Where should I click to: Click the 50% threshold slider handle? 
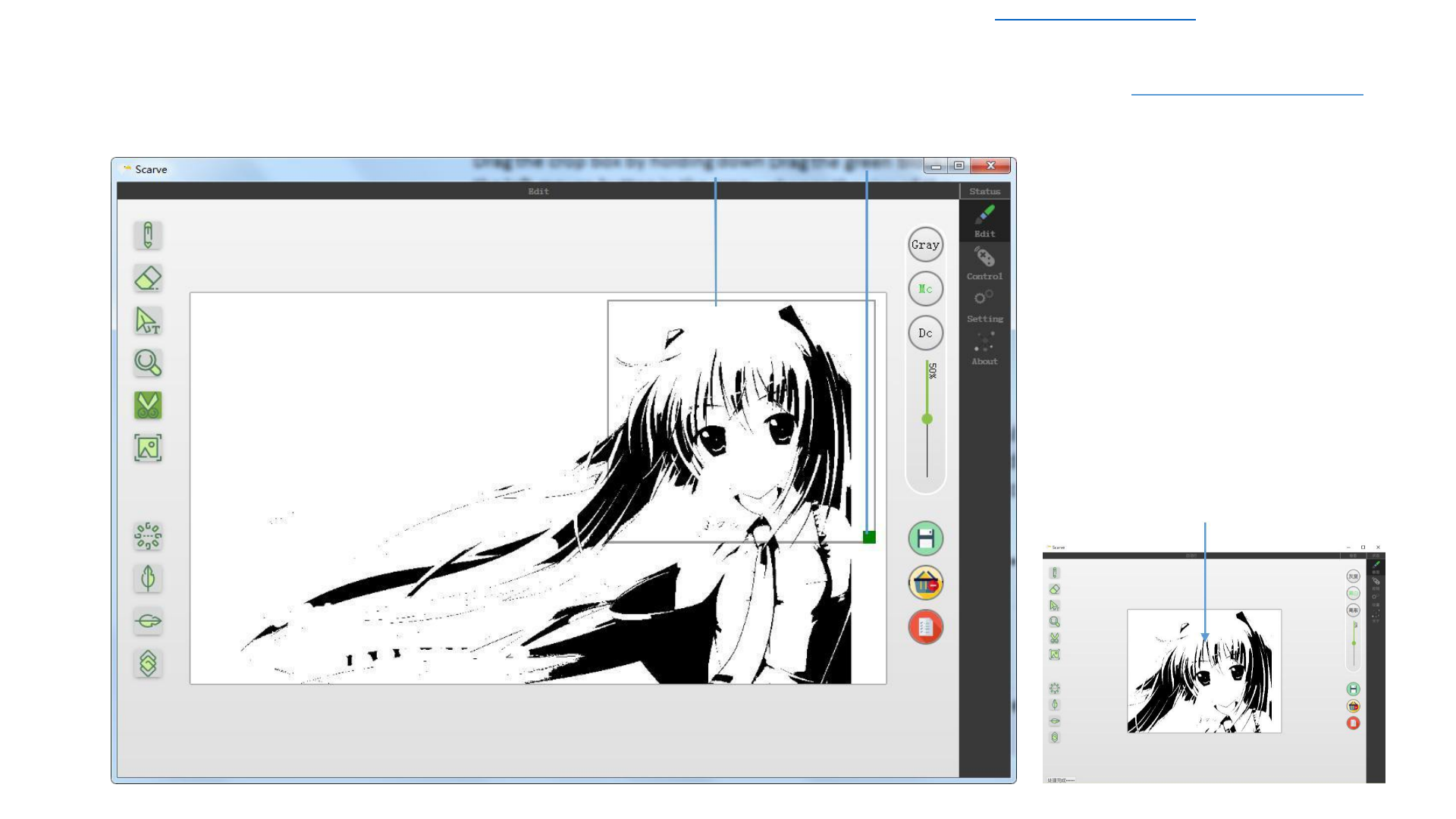pos(927,419)
